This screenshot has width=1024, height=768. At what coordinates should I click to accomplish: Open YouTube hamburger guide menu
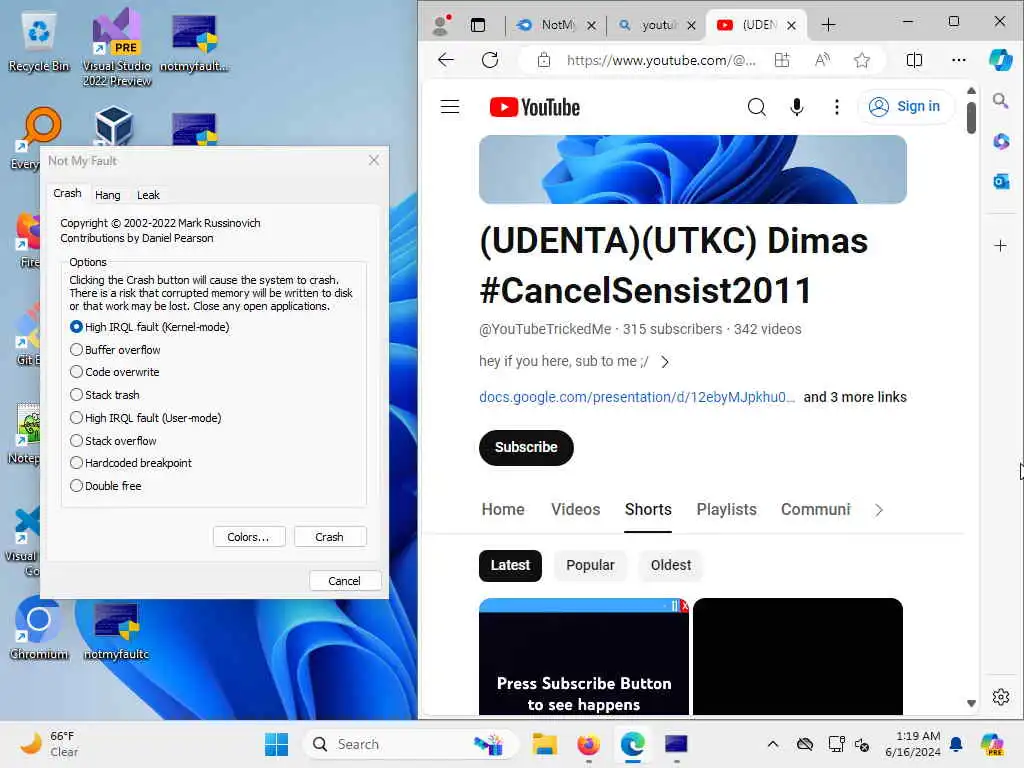[x=450, y=106]
